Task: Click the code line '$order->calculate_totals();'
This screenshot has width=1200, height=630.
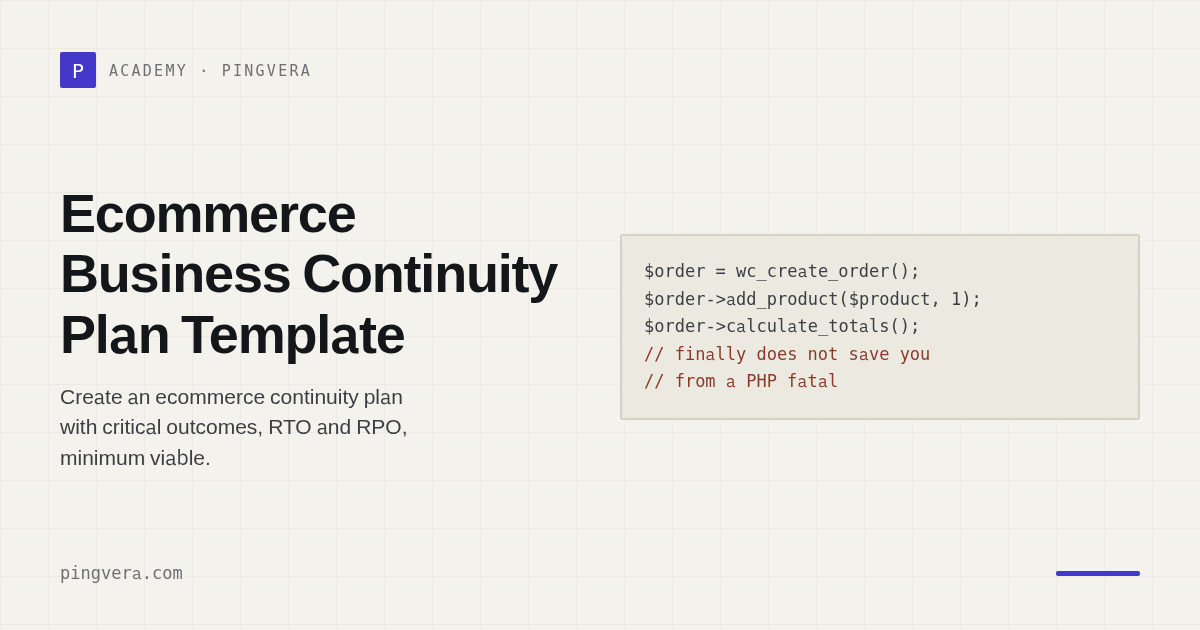Action: (781, 326)
